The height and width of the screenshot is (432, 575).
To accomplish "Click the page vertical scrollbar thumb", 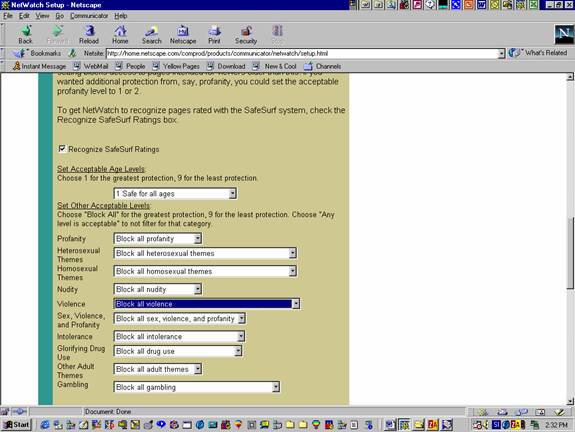I will coord(570,253).
